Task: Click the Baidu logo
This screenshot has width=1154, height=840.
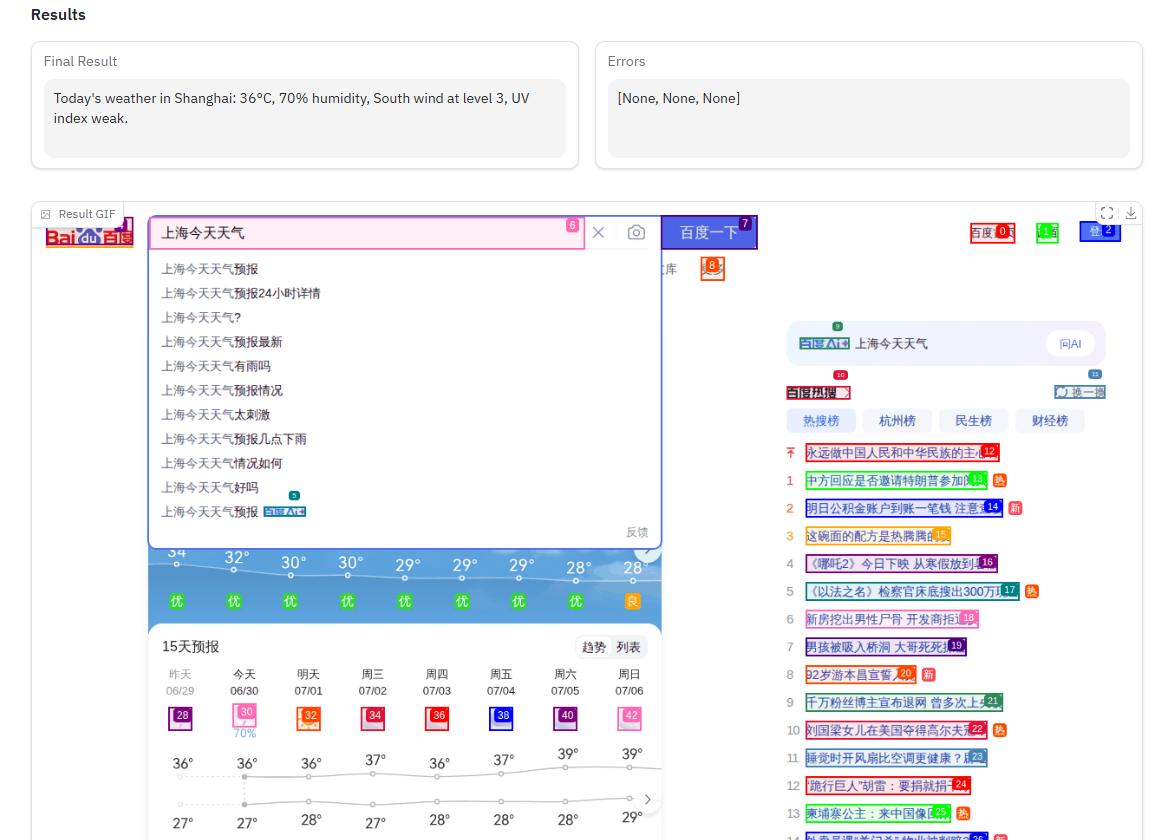Action: [89, 233]
